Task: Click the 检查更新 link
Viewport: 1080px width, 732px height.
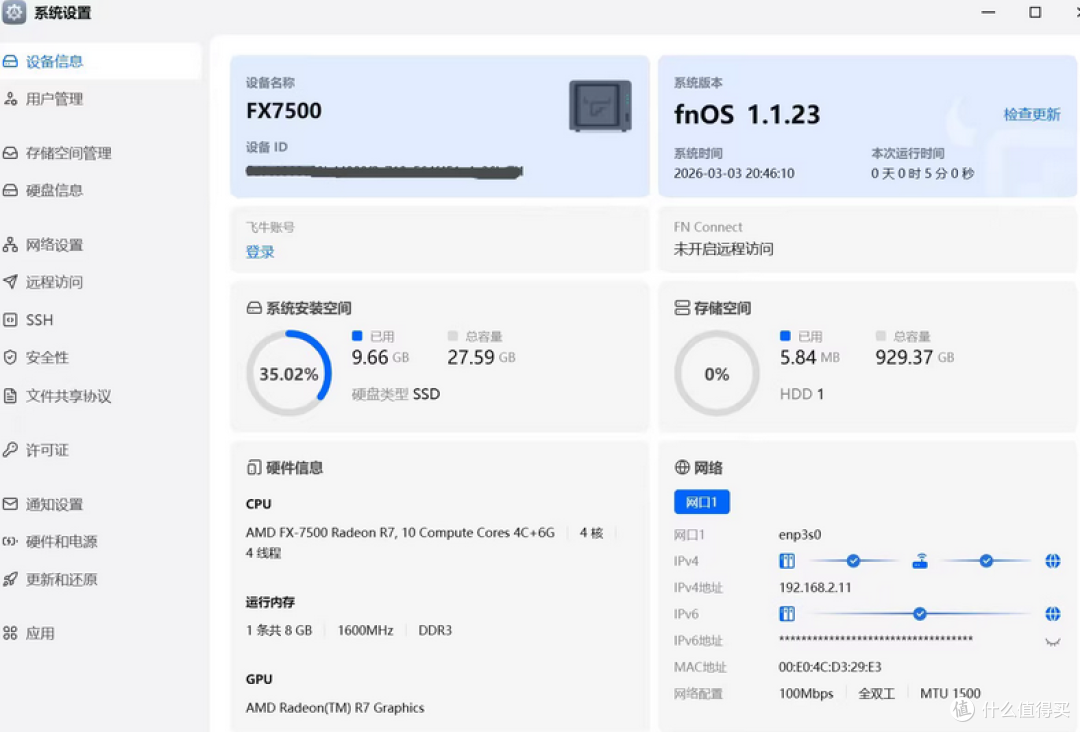Action: click(1031, 114)
